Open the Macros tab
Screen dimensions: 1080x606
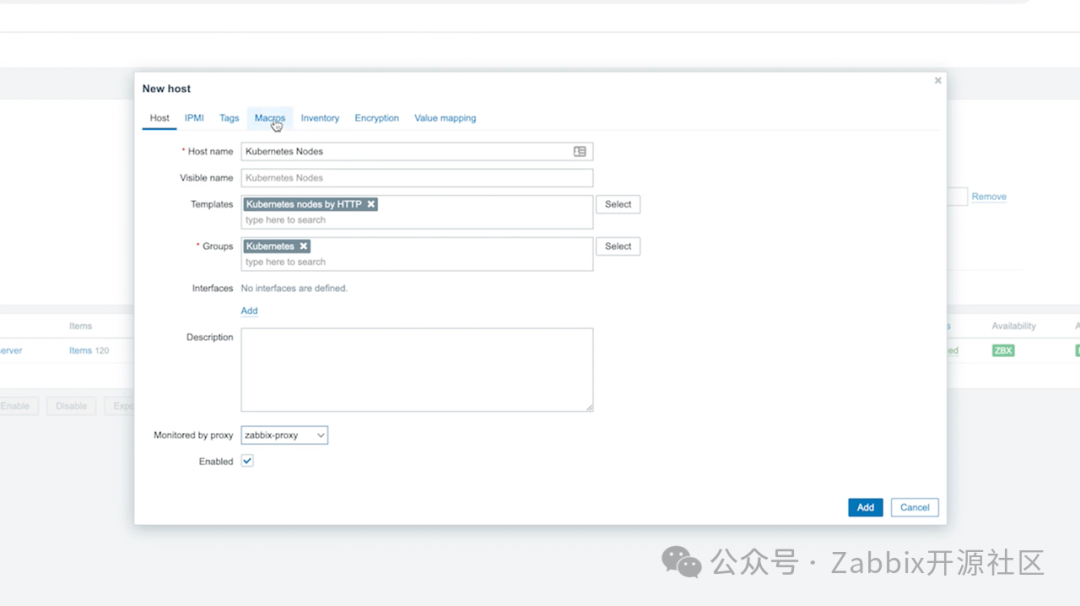tap(269, 118)
